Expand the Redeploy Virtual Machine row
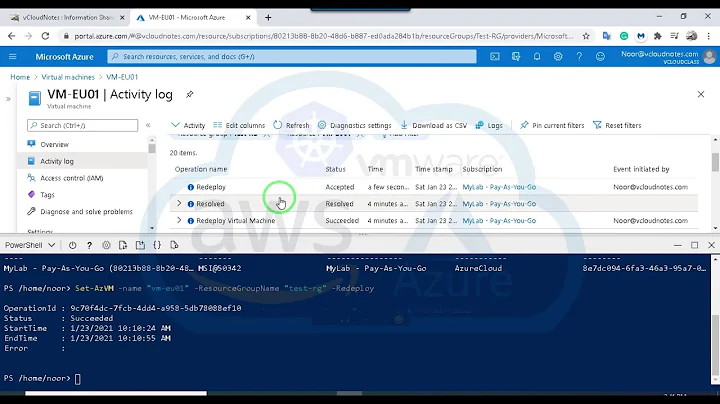The image size is (720, 404). [179, 220]
